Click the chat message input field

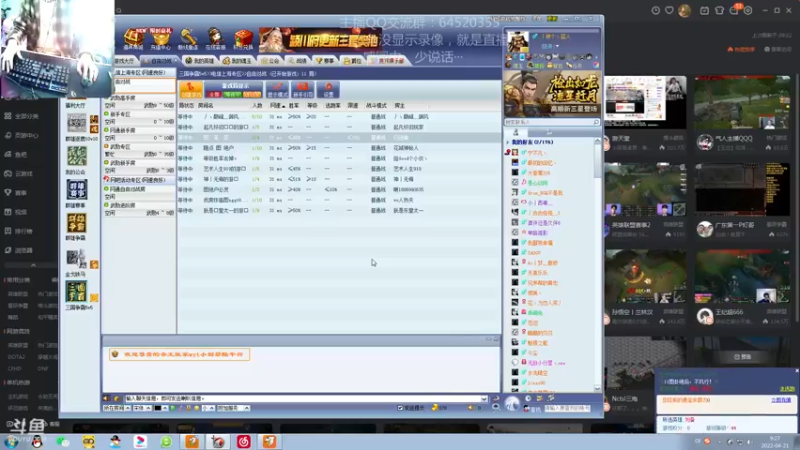tap(303, 398)
